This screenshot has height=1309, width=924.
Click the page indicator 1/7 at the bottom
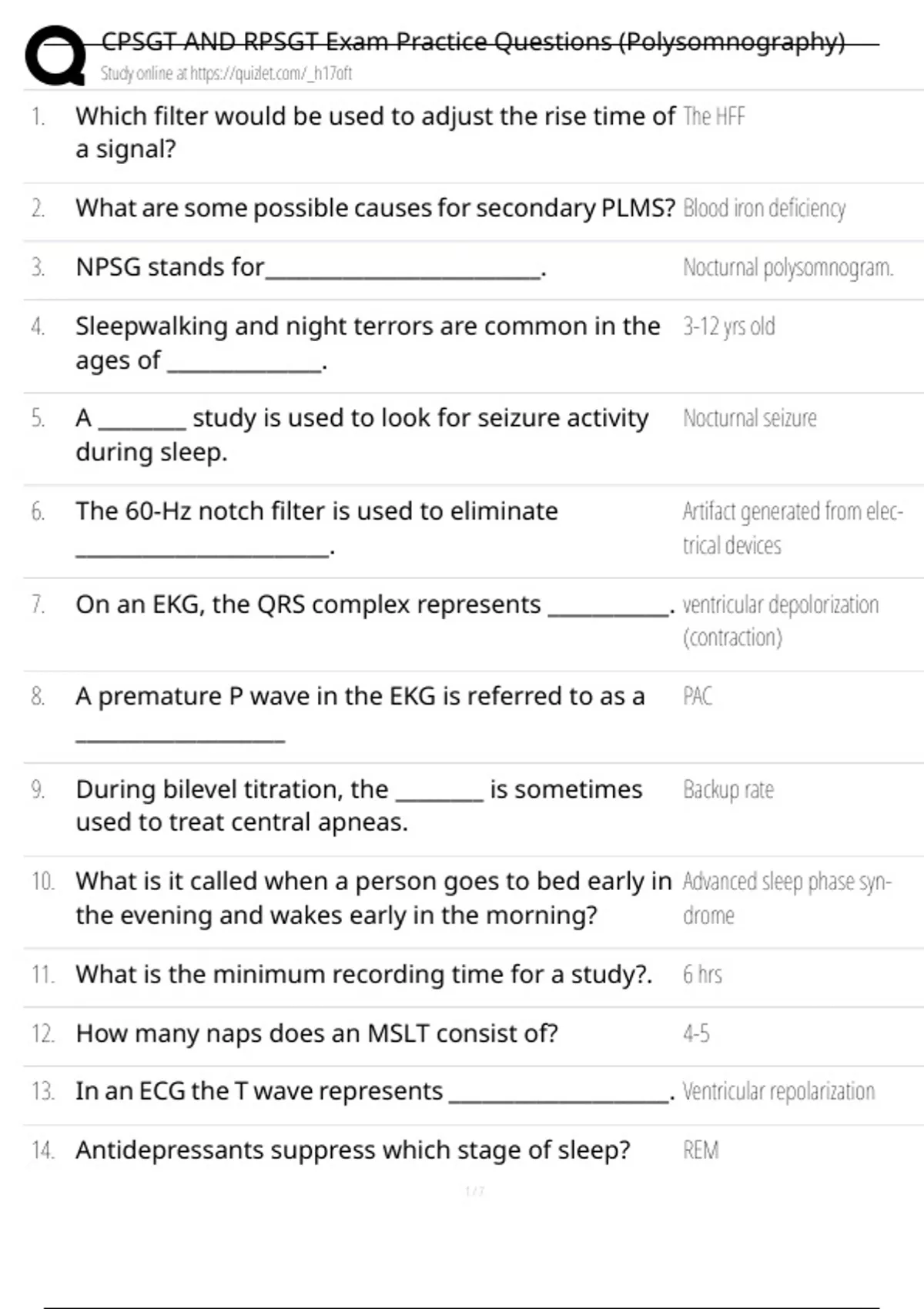(474, 1191)
